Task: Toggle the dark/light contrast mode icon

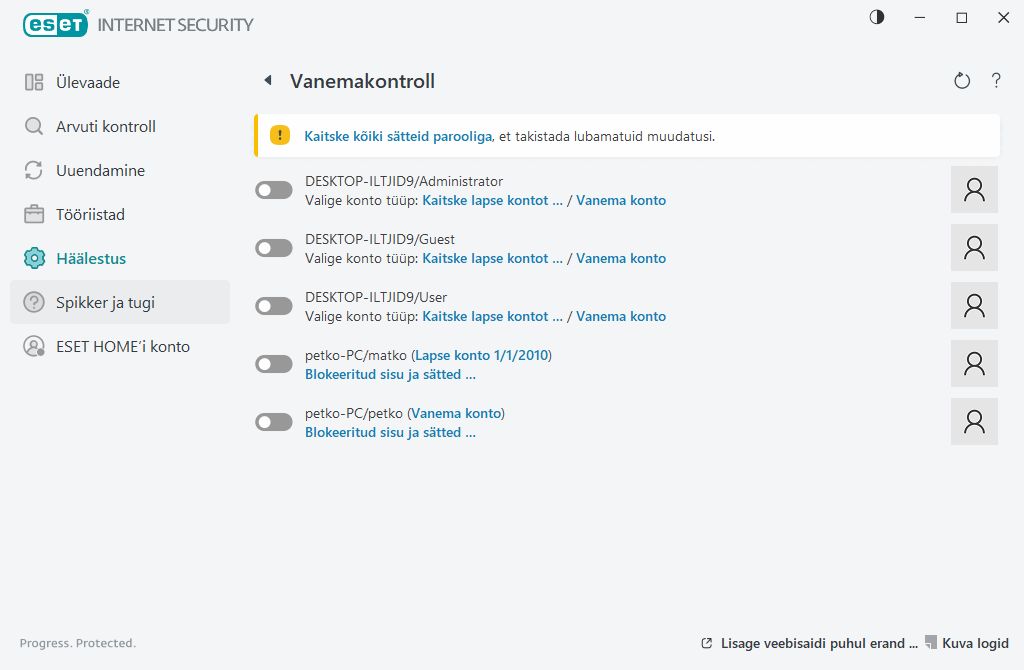Action: coord(877,17)
